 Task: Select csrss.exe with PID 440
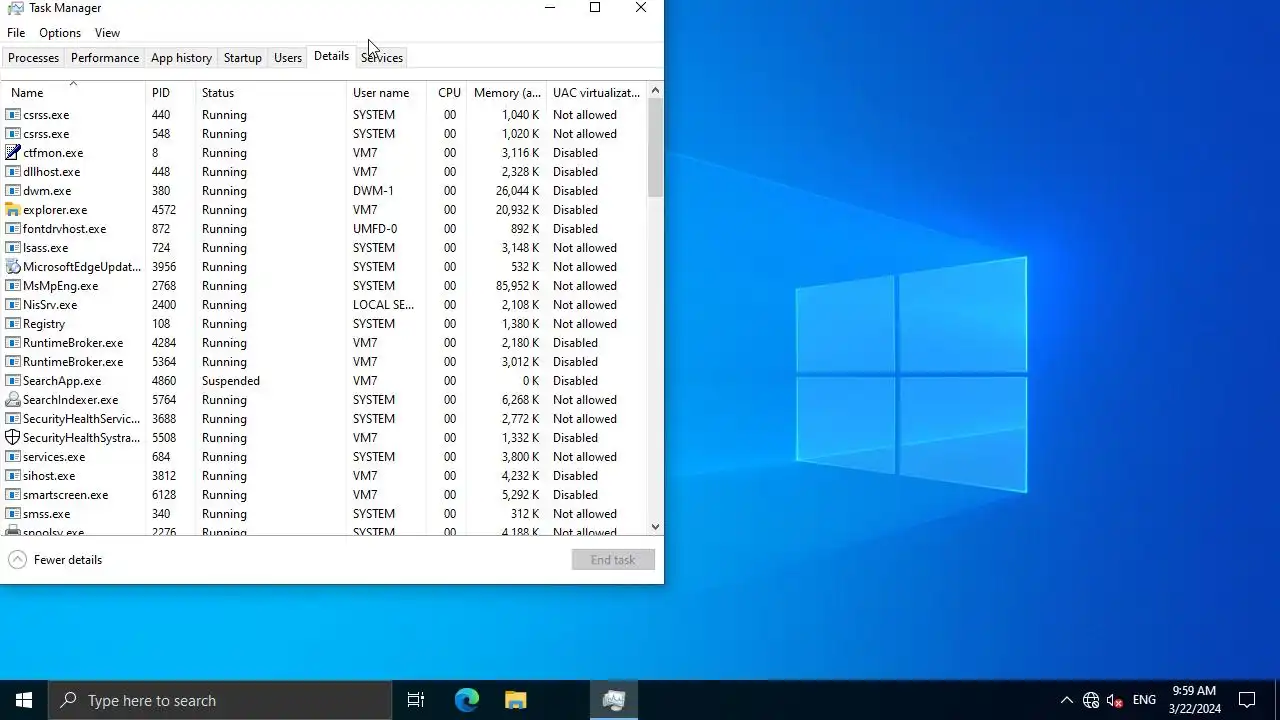[x=324, y=115]
